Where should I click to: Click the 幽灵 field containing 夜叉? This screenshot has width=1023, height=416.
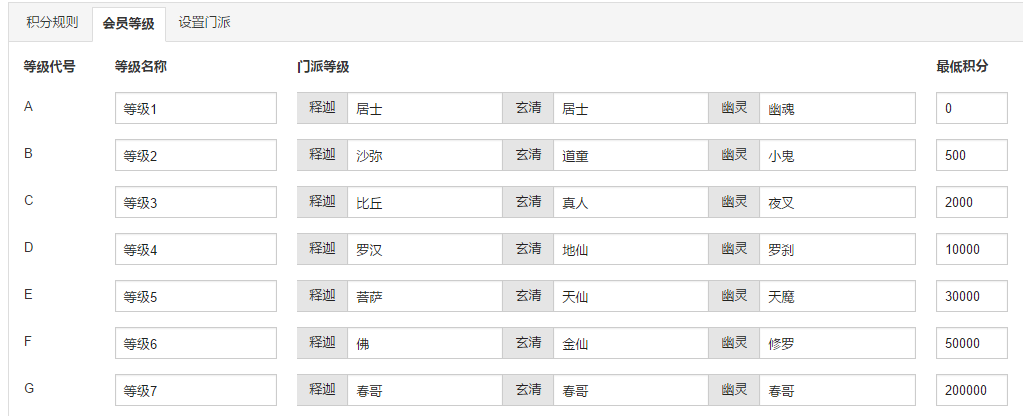pos(836,202)
